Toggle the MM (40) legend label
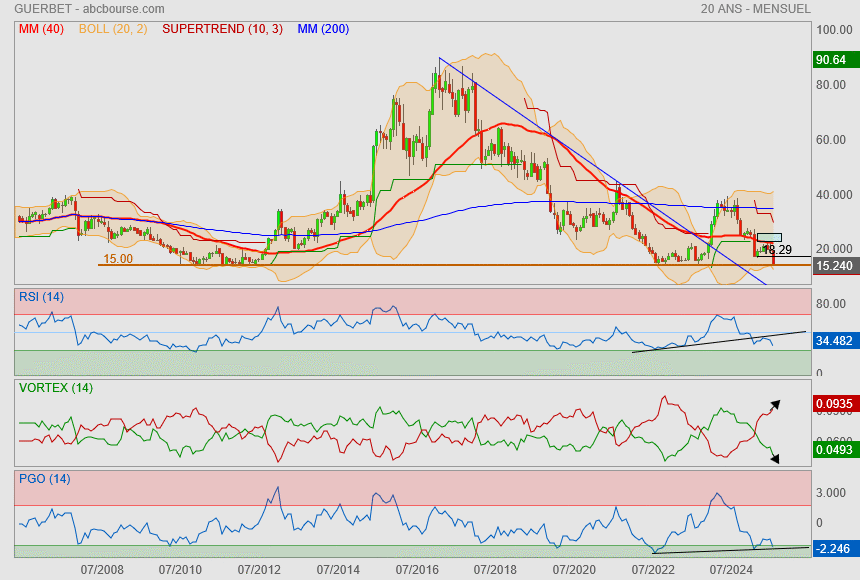 click(x=41, y=29)
